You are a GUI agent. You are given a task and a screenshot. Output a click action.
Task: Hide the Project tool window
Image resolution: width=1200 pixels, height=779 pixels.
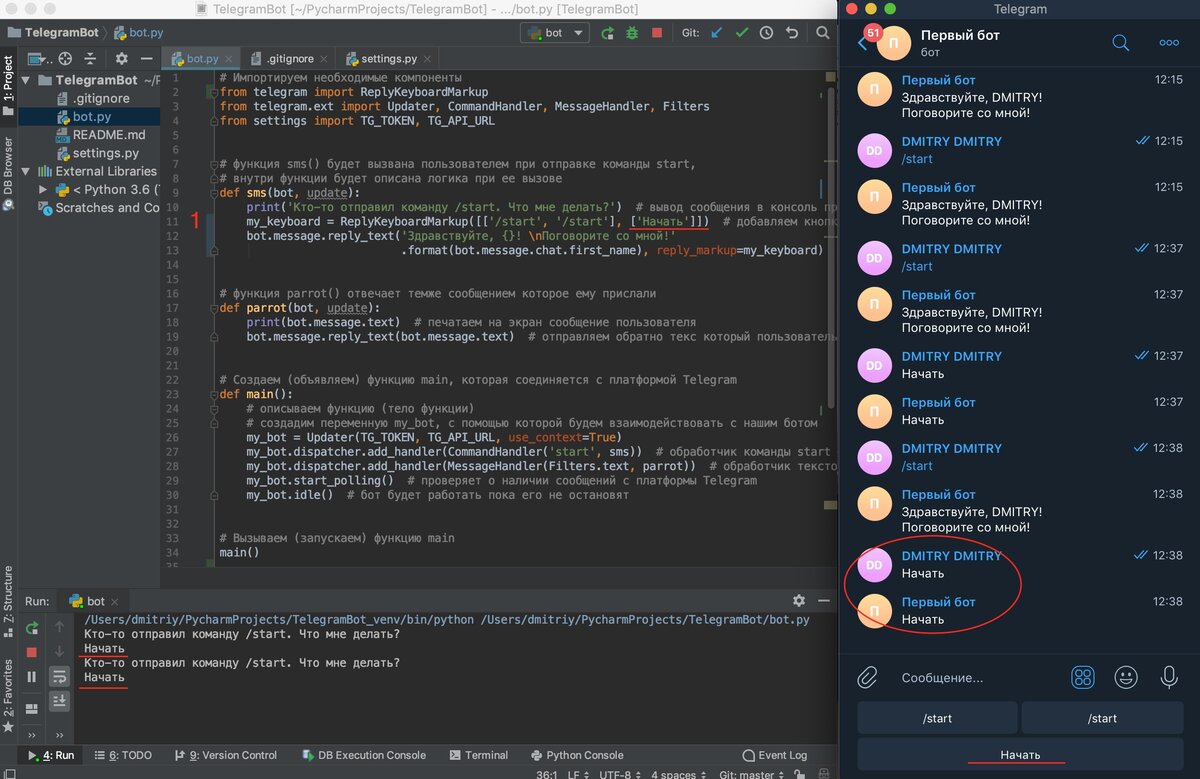[147, 59]
